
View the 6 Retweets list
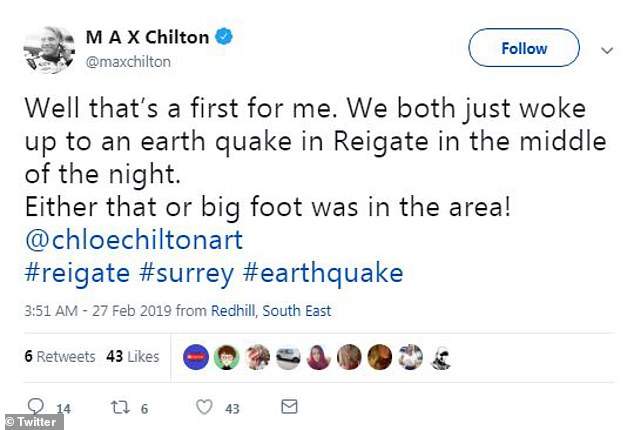[59, 356]
